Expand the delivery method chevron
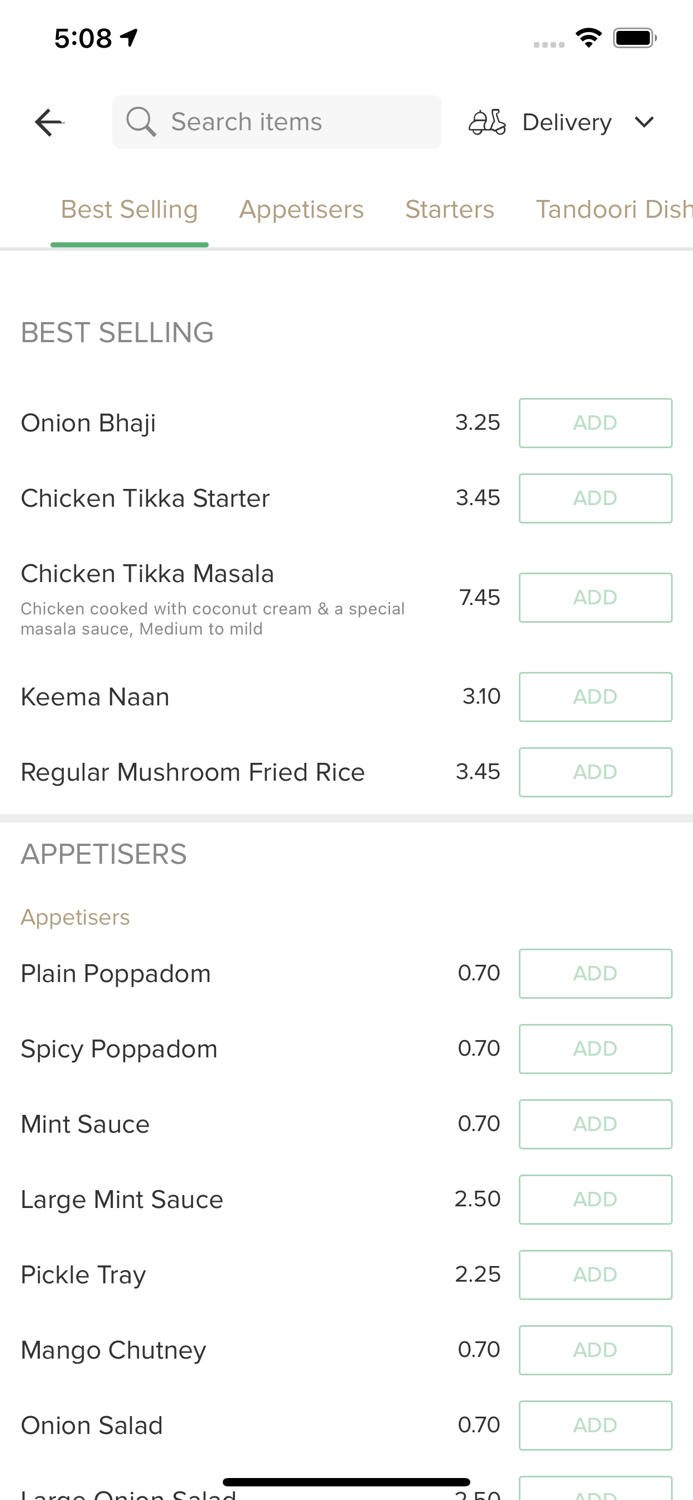Viewport: 693px width, 1500px height. tap(645, 121)
